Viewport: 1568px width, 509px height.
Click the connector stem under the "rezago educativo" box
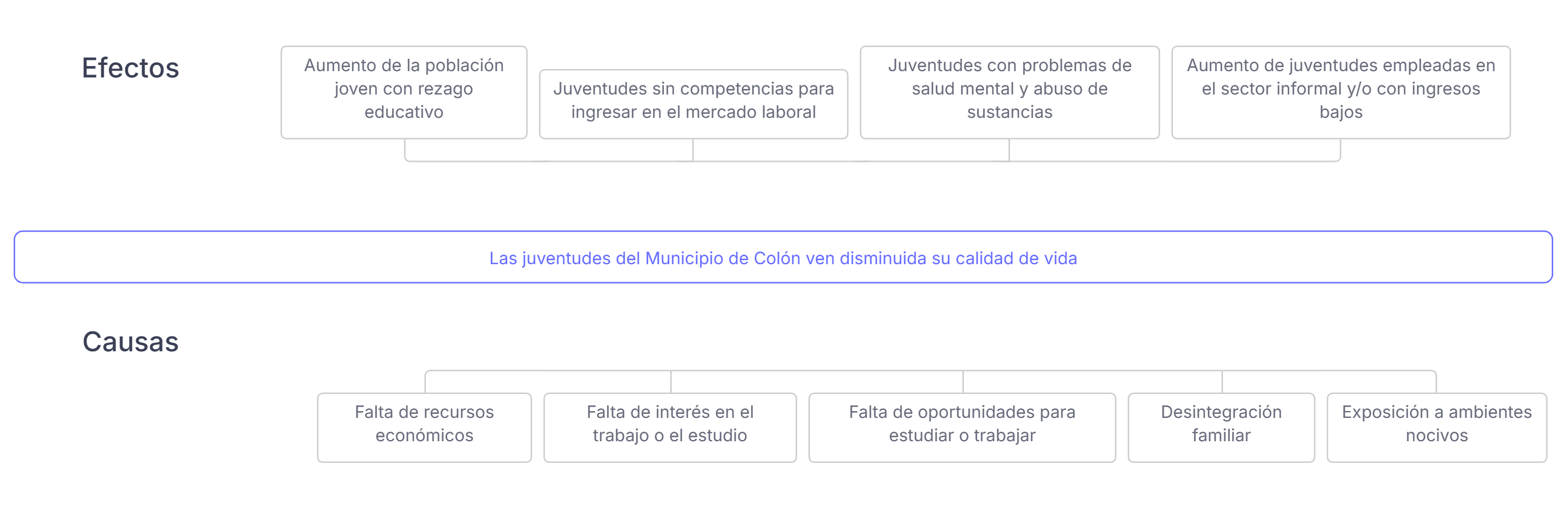(x=405, y=150)
